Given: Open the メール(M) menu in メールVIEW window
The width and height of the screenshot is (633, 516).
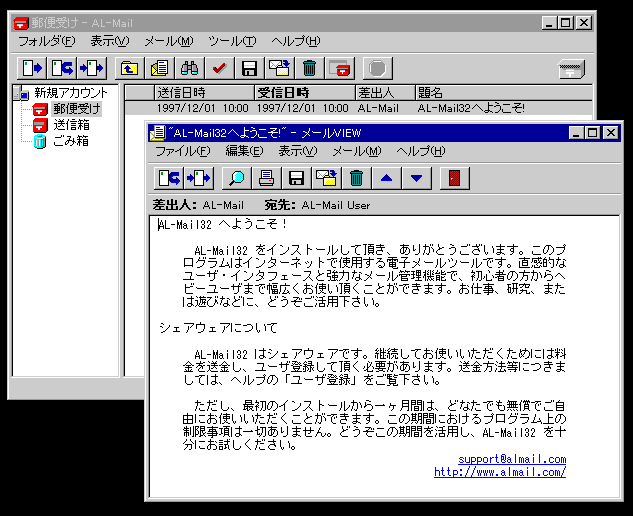Looking at the screenshot, I should pyautogui.click(x=357, y=151).
